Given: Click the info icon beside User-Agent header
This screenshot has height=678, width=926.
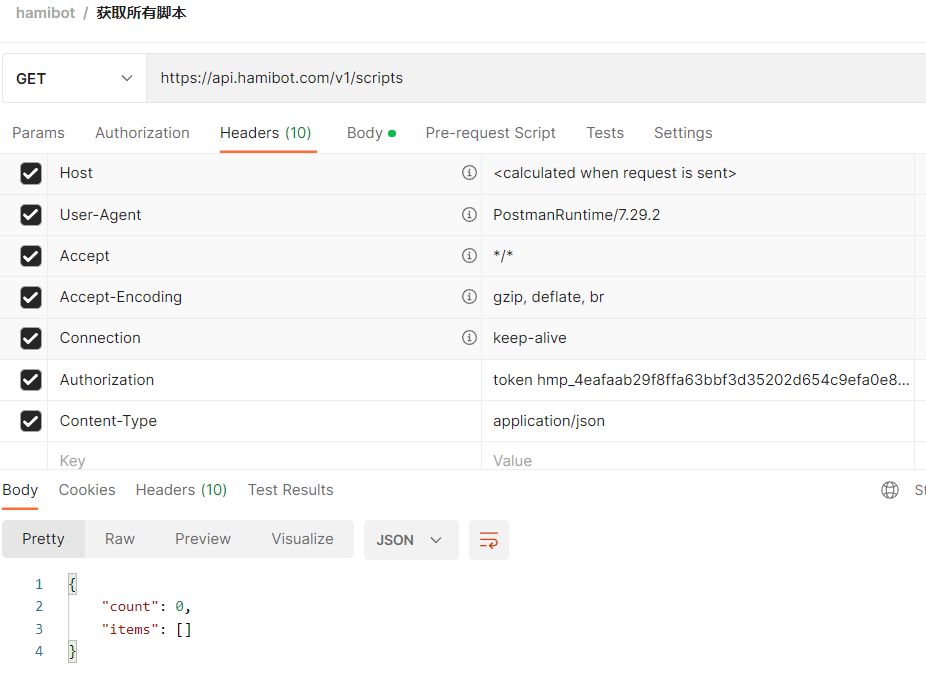Looking at the screenshot, I should 469,214.
